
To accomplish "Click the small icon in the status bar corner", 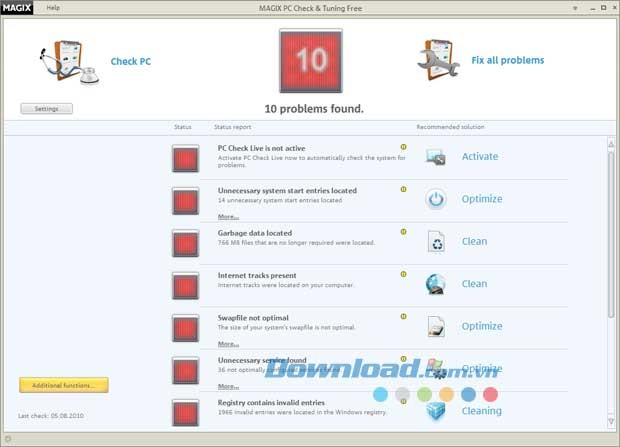I will 8,439.
